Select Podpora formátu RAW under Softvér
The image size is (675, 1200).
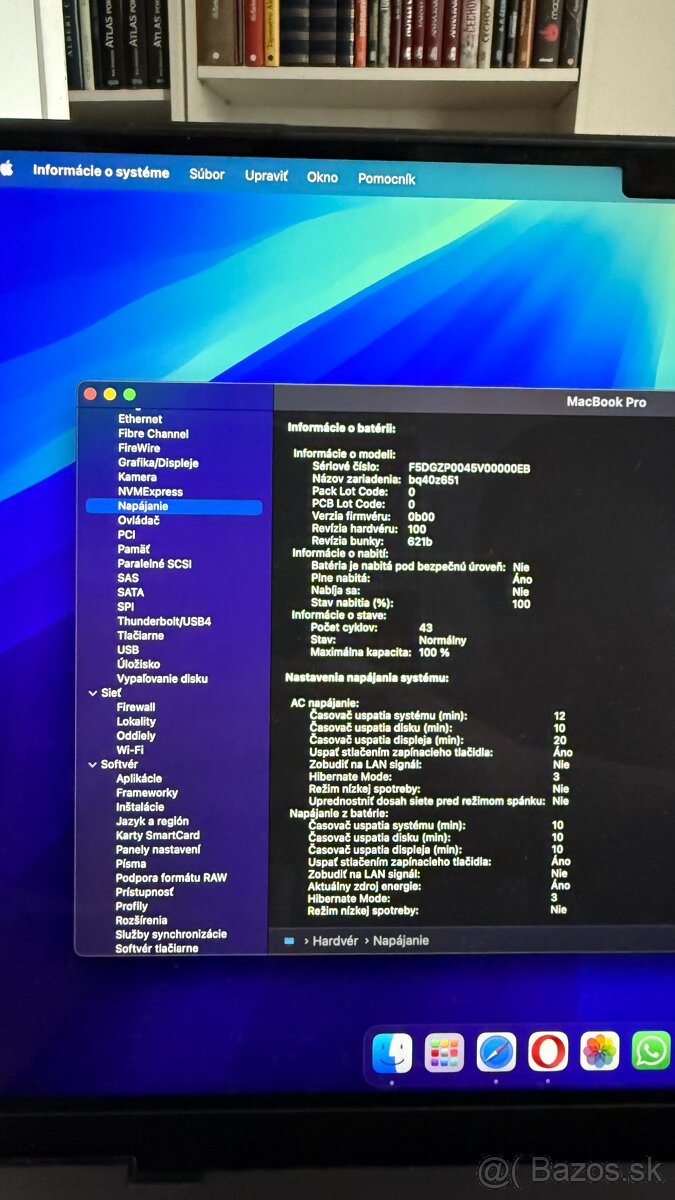(171, 877)
